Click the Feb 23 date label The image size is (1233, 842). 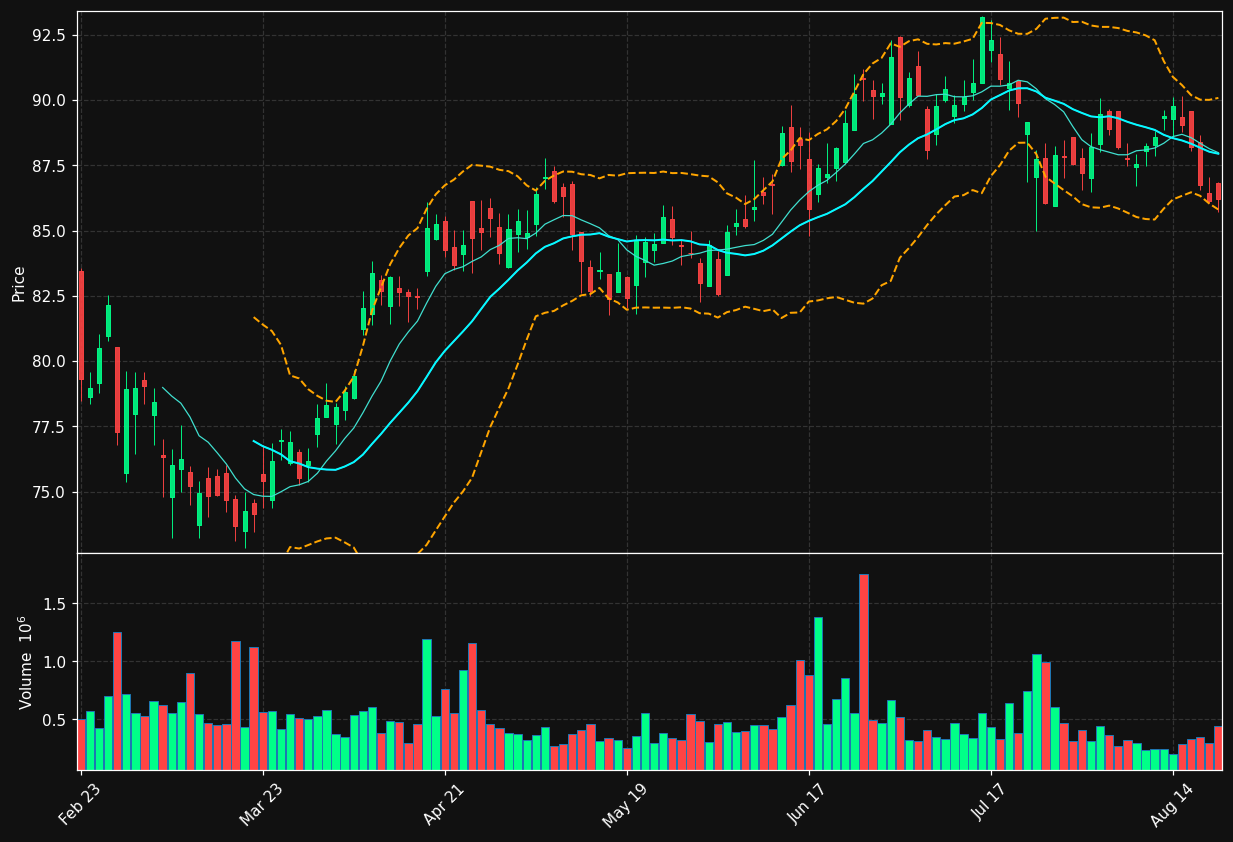tap(79, 803)
